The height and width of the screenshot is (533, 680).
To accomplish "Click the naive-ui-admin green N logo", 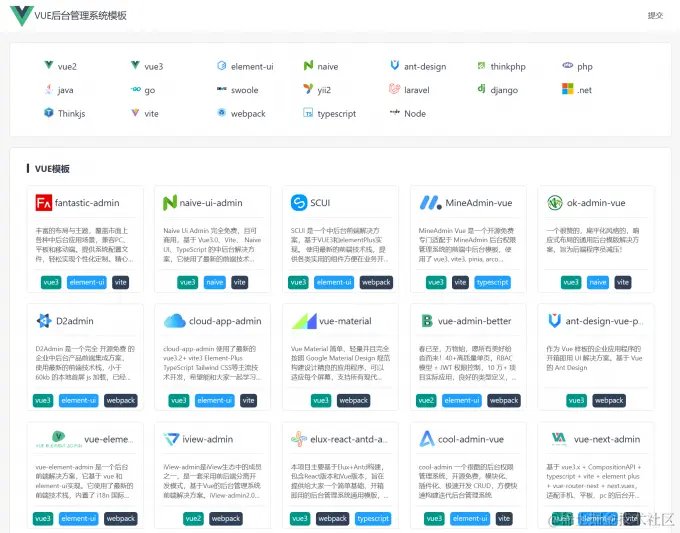I will 170,203.
